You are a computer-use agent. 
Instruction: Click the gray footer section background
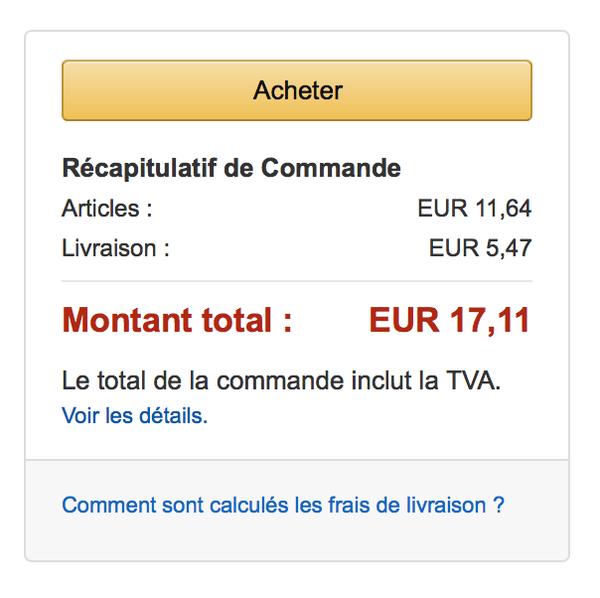tap(297, 540)
